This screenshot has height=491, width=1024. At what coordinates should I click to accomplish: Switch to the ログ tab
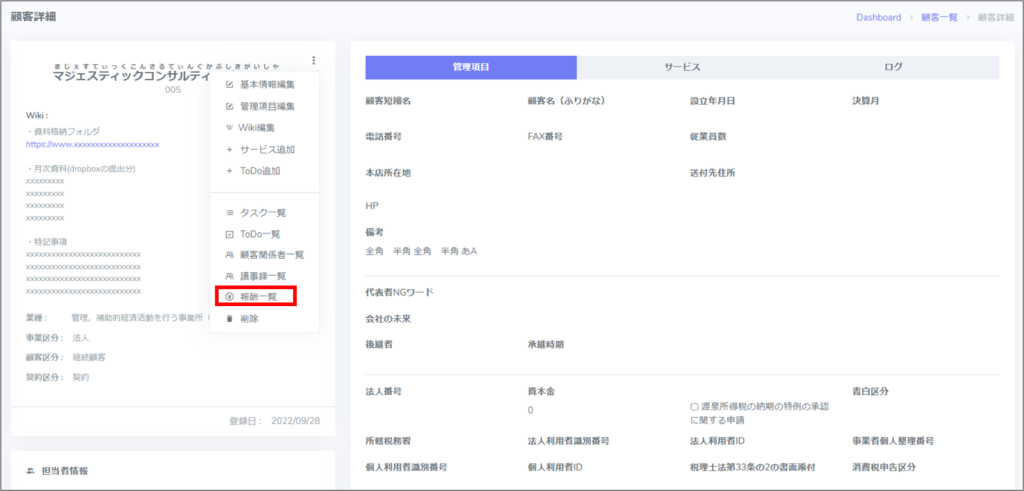pyautogui.click(x=893, y=67)
